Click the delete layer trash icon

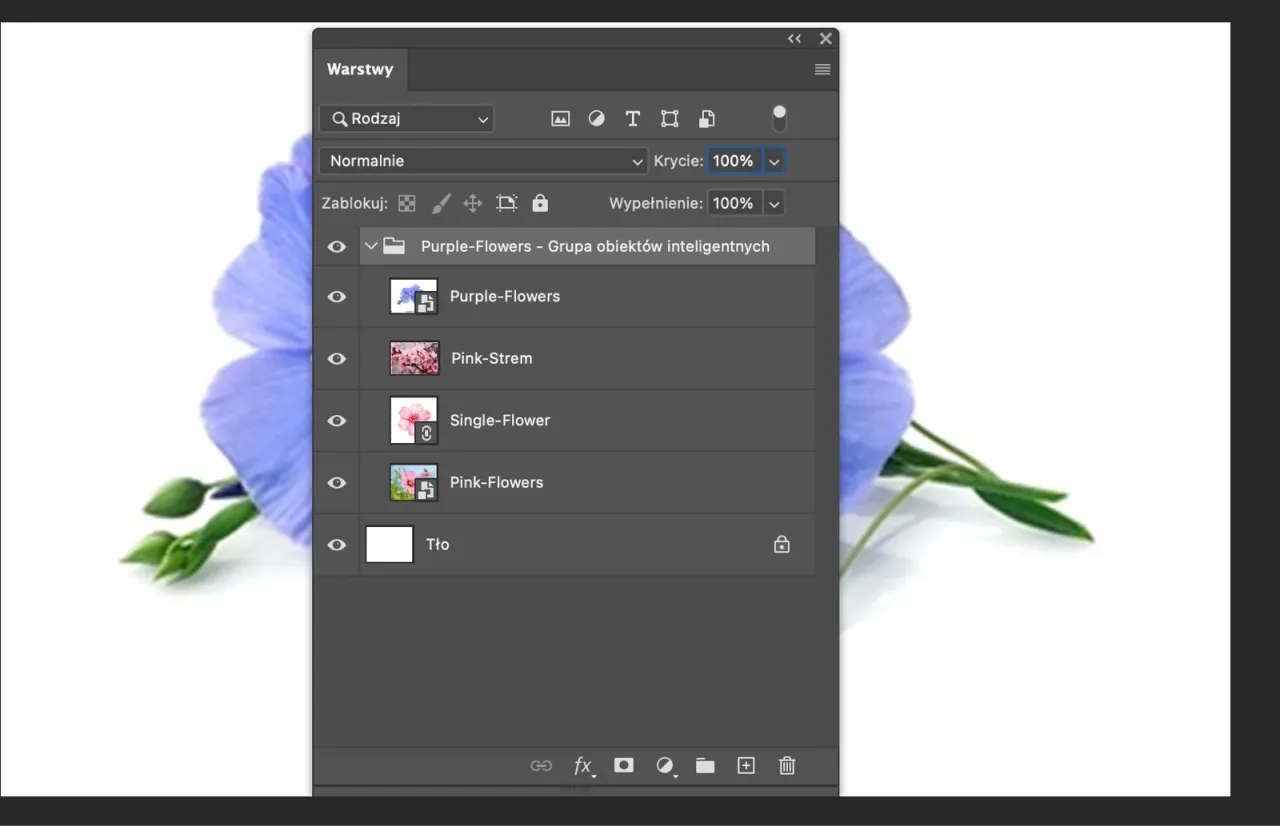pyautogui.click(x=787, y=765)
